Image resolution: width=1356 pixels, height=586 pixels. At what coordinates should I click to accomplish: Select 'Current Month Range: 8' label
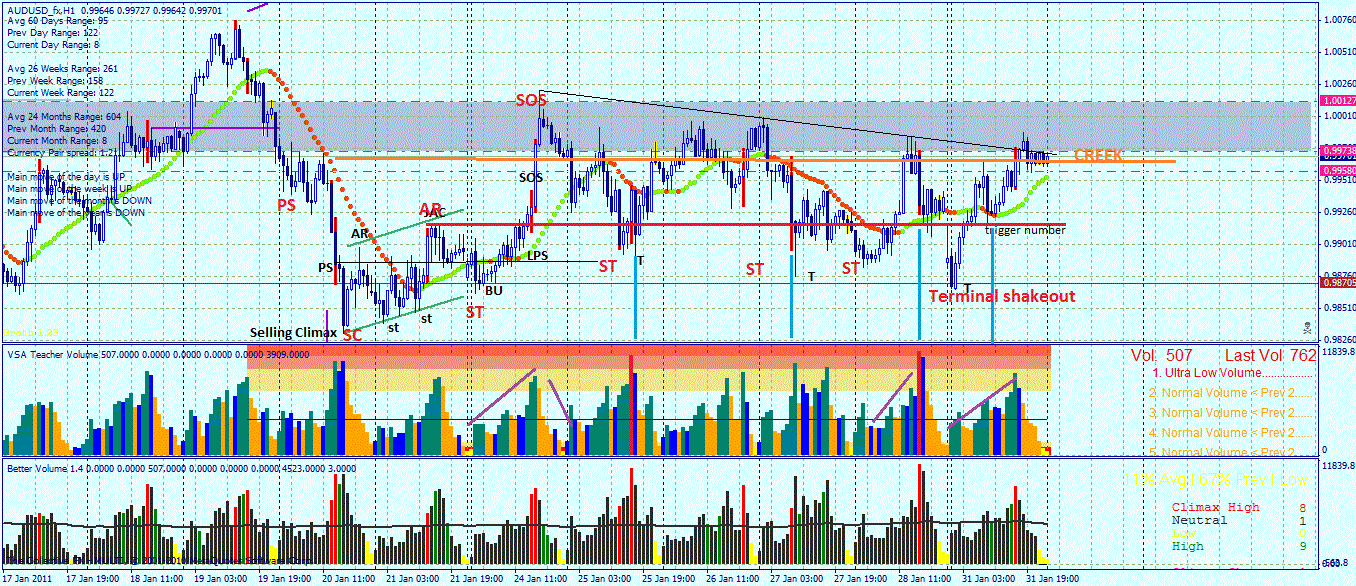(57, 141)
